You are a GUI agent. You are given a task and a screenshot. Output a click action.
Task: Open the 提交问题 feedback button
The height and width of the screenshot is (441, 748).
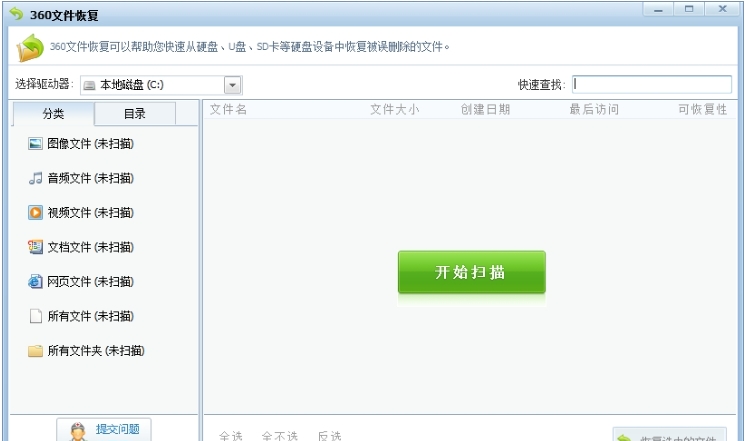click(x=104, y=430)
